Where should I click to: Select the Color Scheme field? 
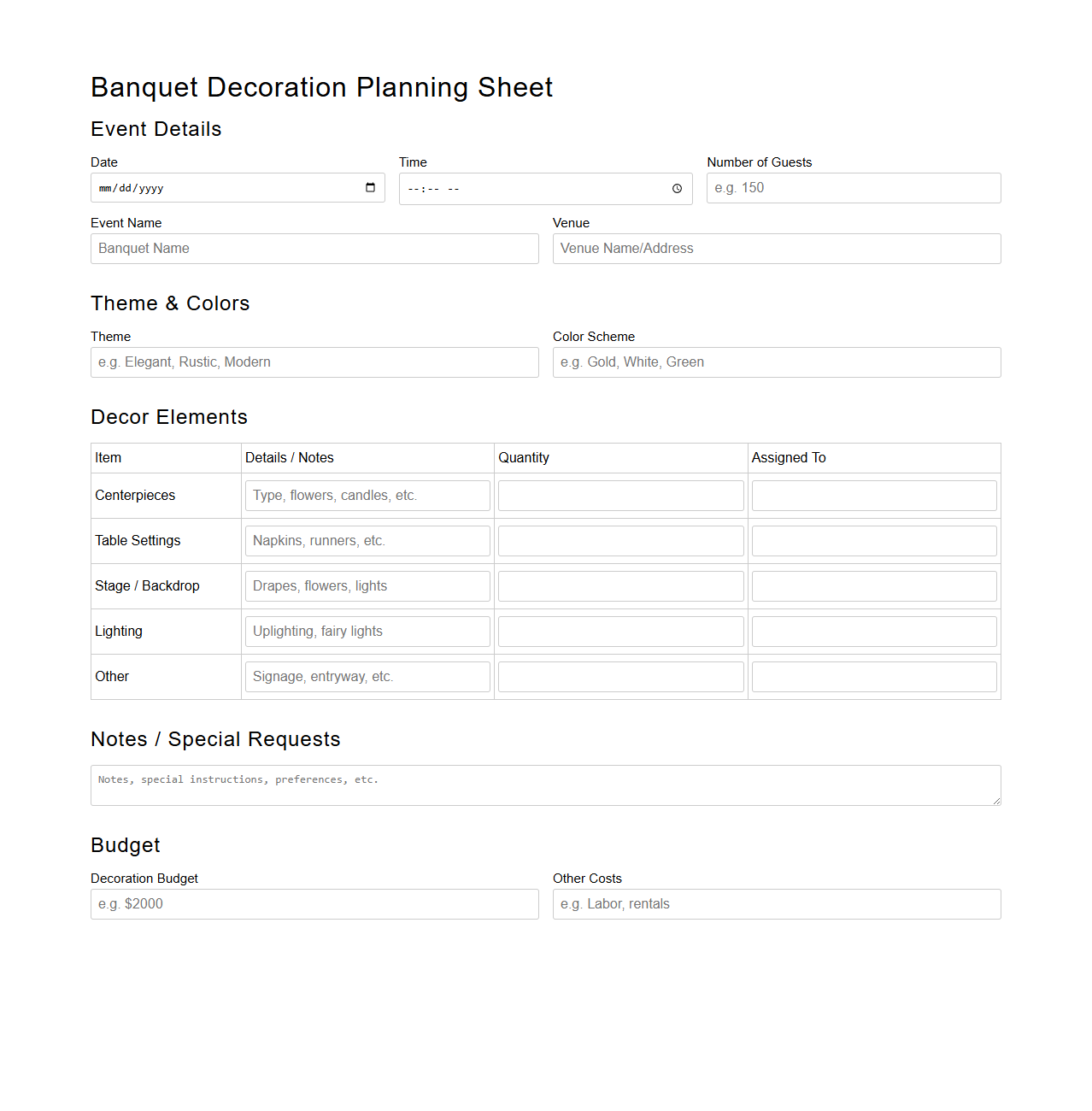[x=776, y=362]
